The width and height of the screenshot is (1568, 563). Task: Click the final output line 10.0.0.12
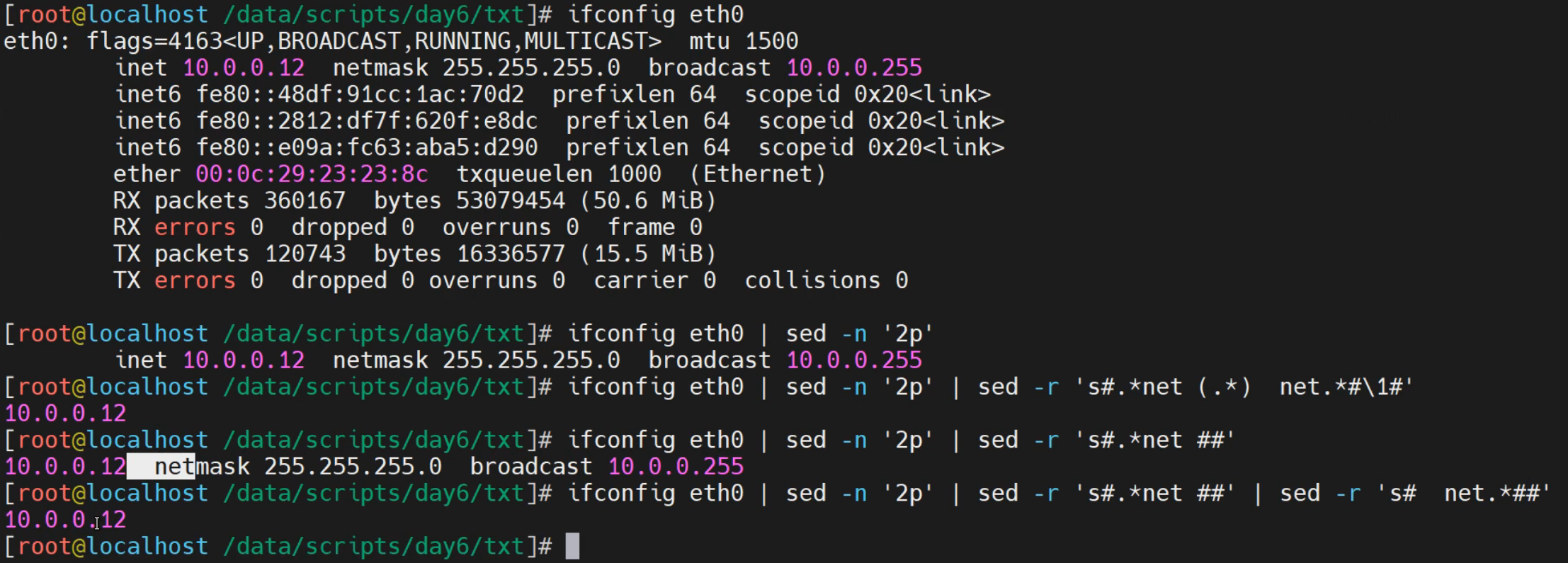[65, 520]
